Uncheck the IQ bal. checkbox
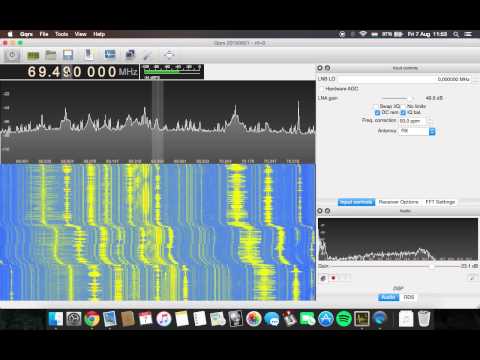The width and height of the screenshot is (480, 360). [403, 112]
